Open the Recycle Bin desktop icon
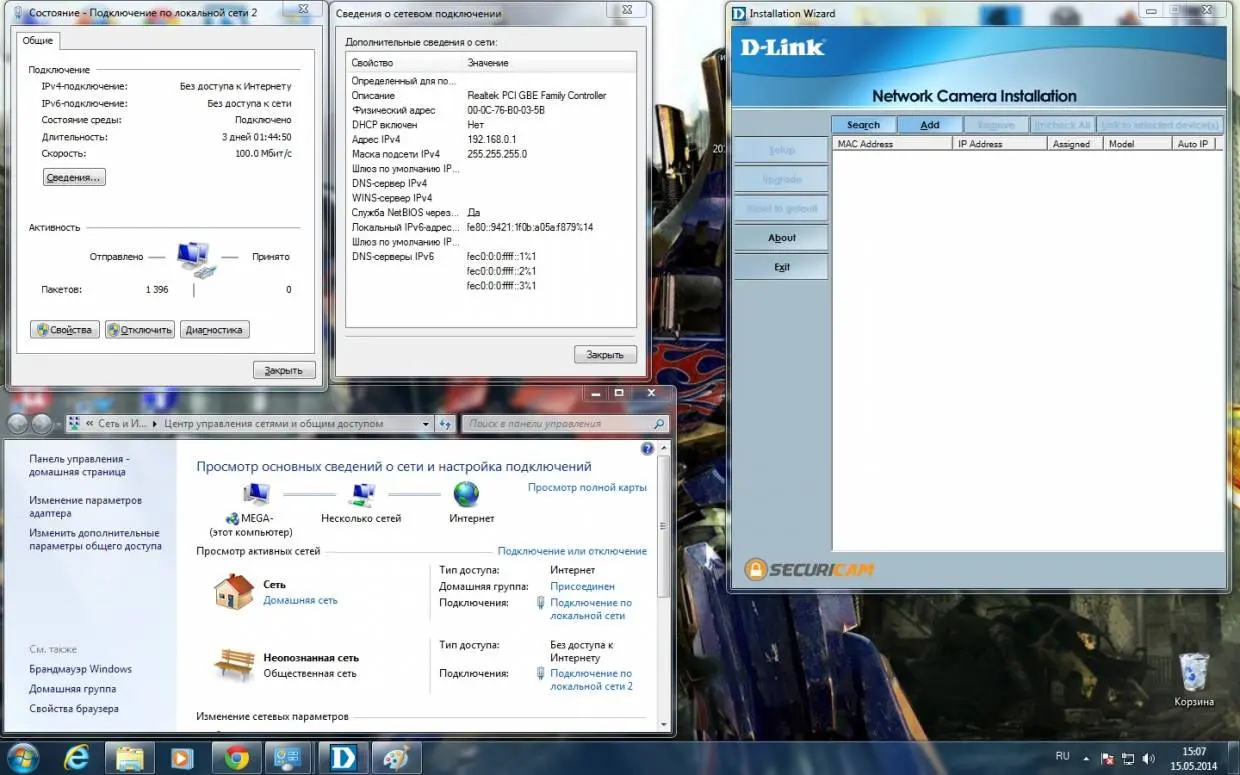The width and height of the screenshot is (1240, 775). point(1194,672)
